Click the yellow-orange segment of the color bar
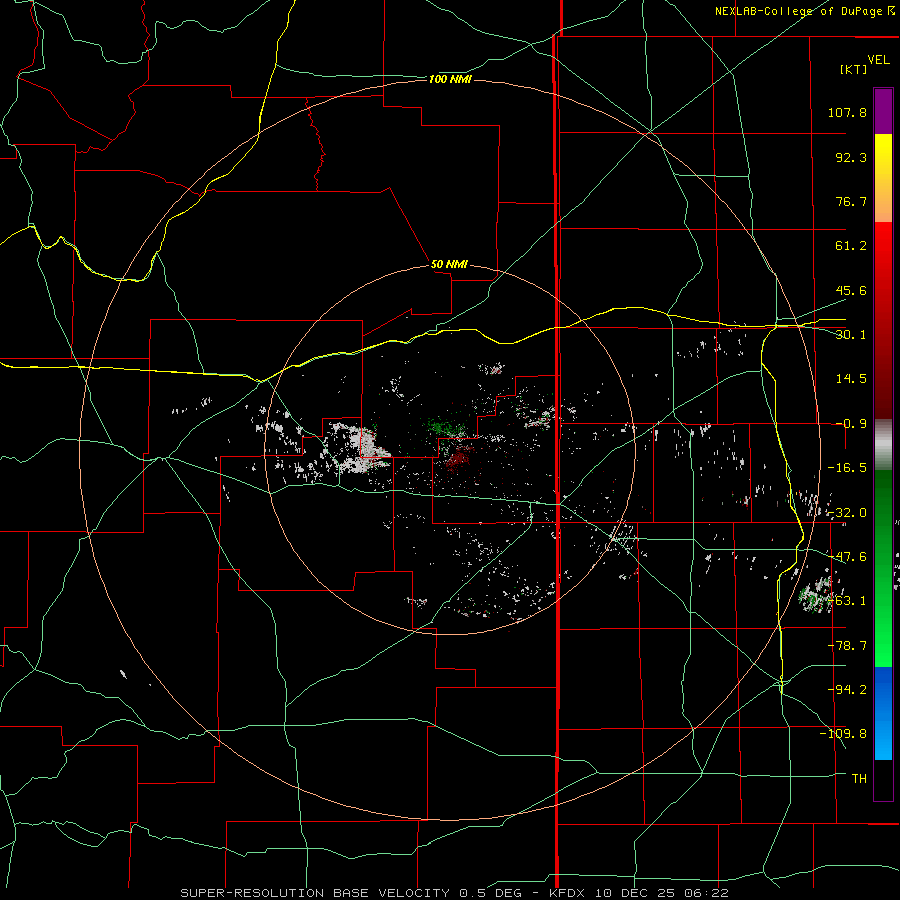 (x=883, y=178)
